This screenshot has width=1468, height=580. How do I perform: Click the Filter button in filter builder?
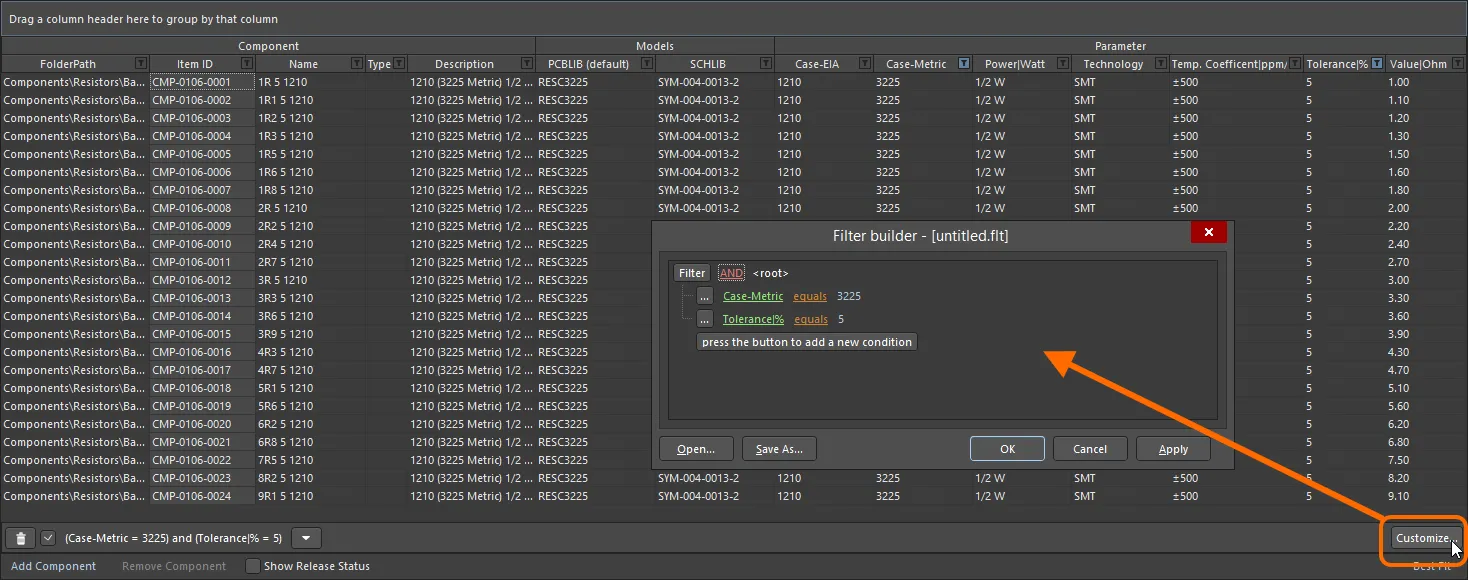pos(691,273)
